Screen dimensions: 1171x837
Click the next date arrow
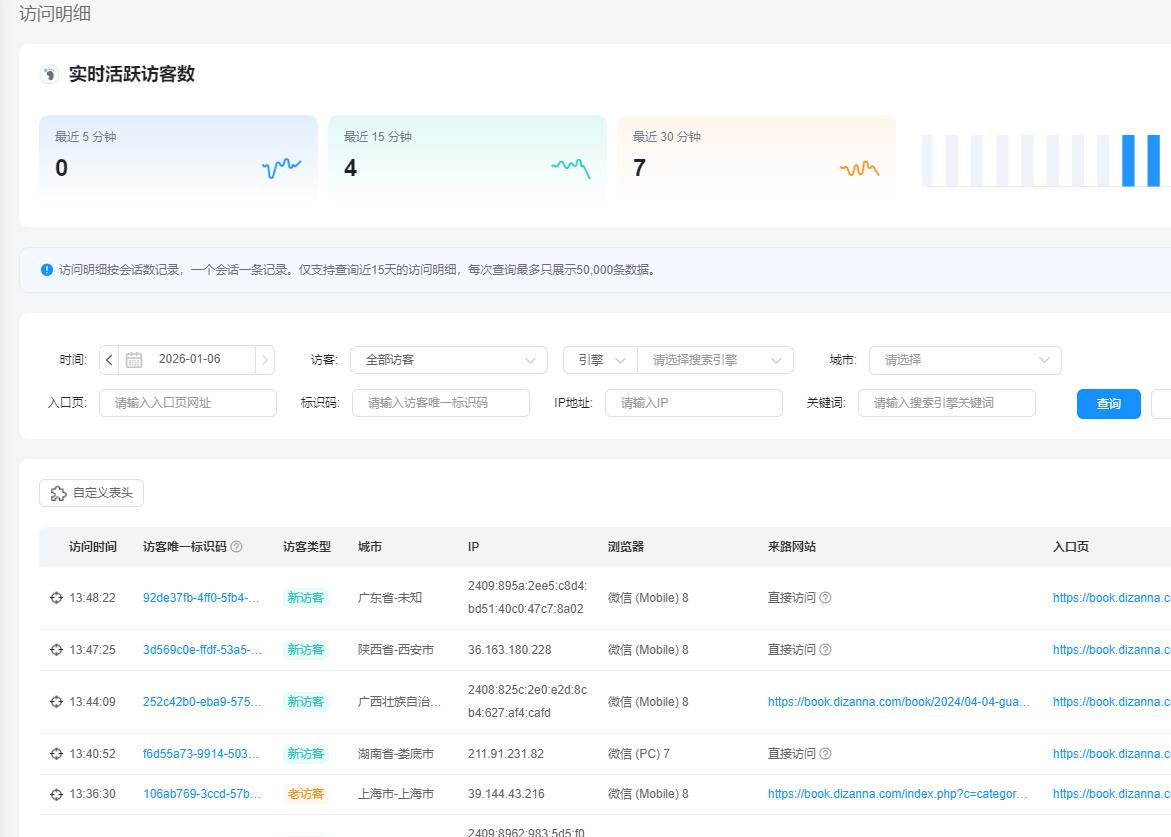point(264,360)
